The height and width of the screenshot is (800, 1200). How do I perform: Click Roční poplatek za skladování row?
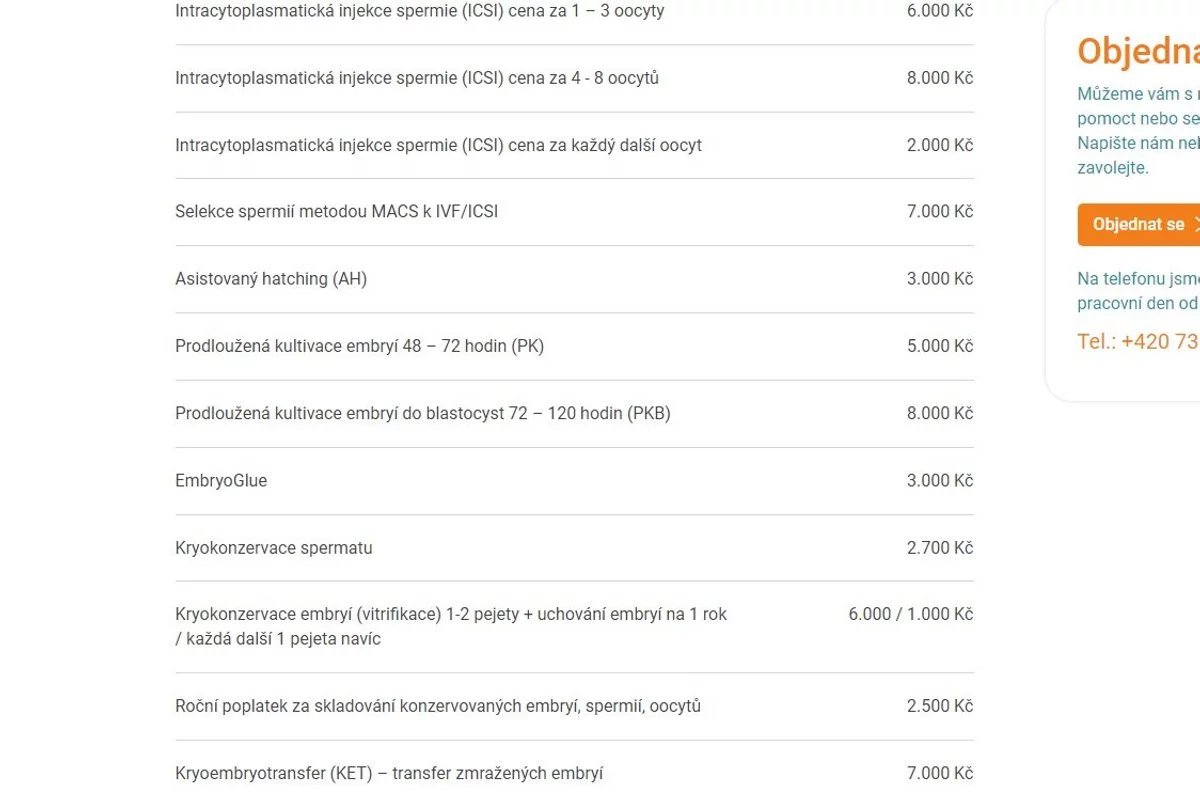574,706
